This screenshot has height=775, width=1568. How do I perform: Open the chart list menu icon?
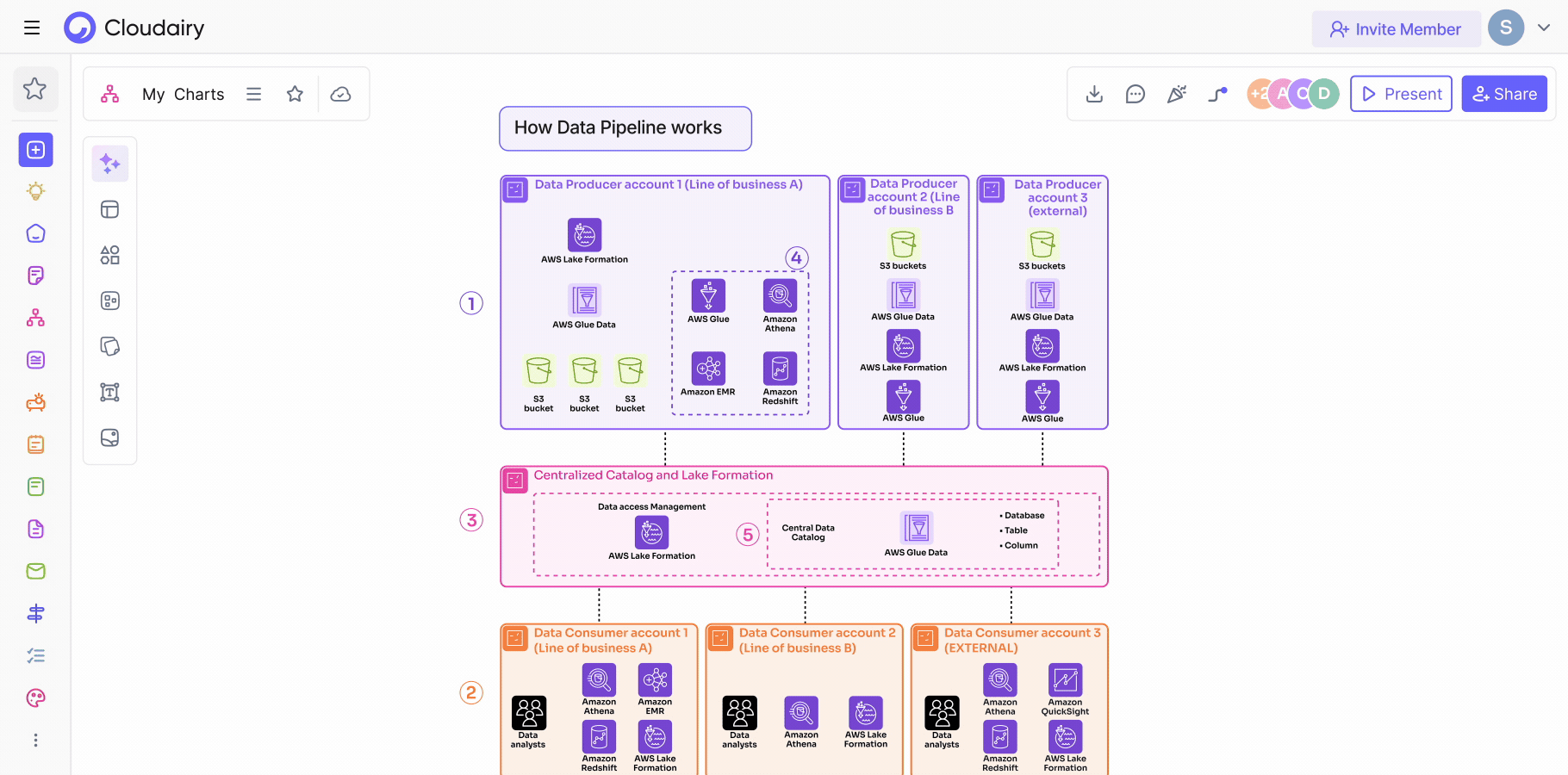pos(253,94)
